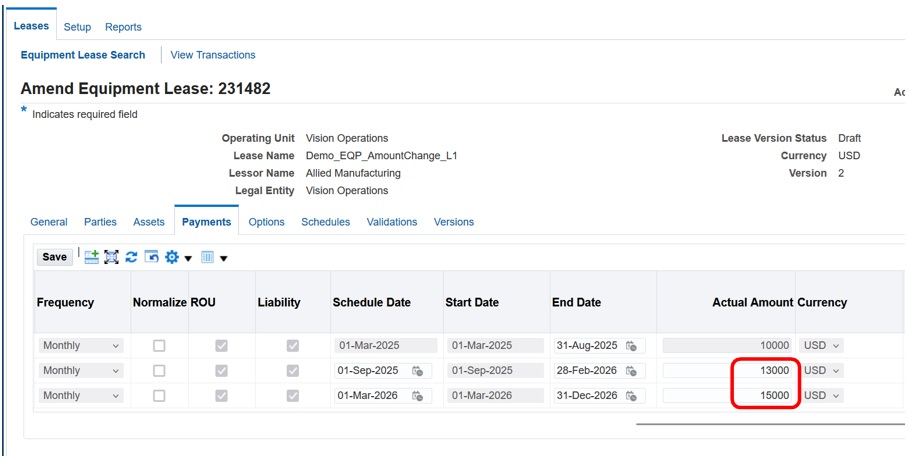This screenshot has height=460, width=909.
Task: Open Frequency dropdown in 01-Mar-2026 row
Action: coord(81,396)
